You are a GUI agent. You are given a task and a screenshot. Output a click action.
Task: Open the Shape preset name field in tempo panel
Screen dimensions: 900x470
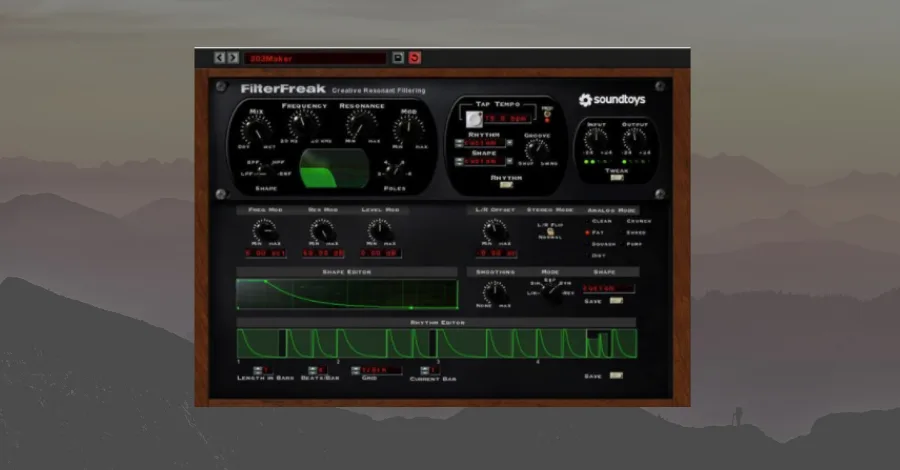pos(484,162)
